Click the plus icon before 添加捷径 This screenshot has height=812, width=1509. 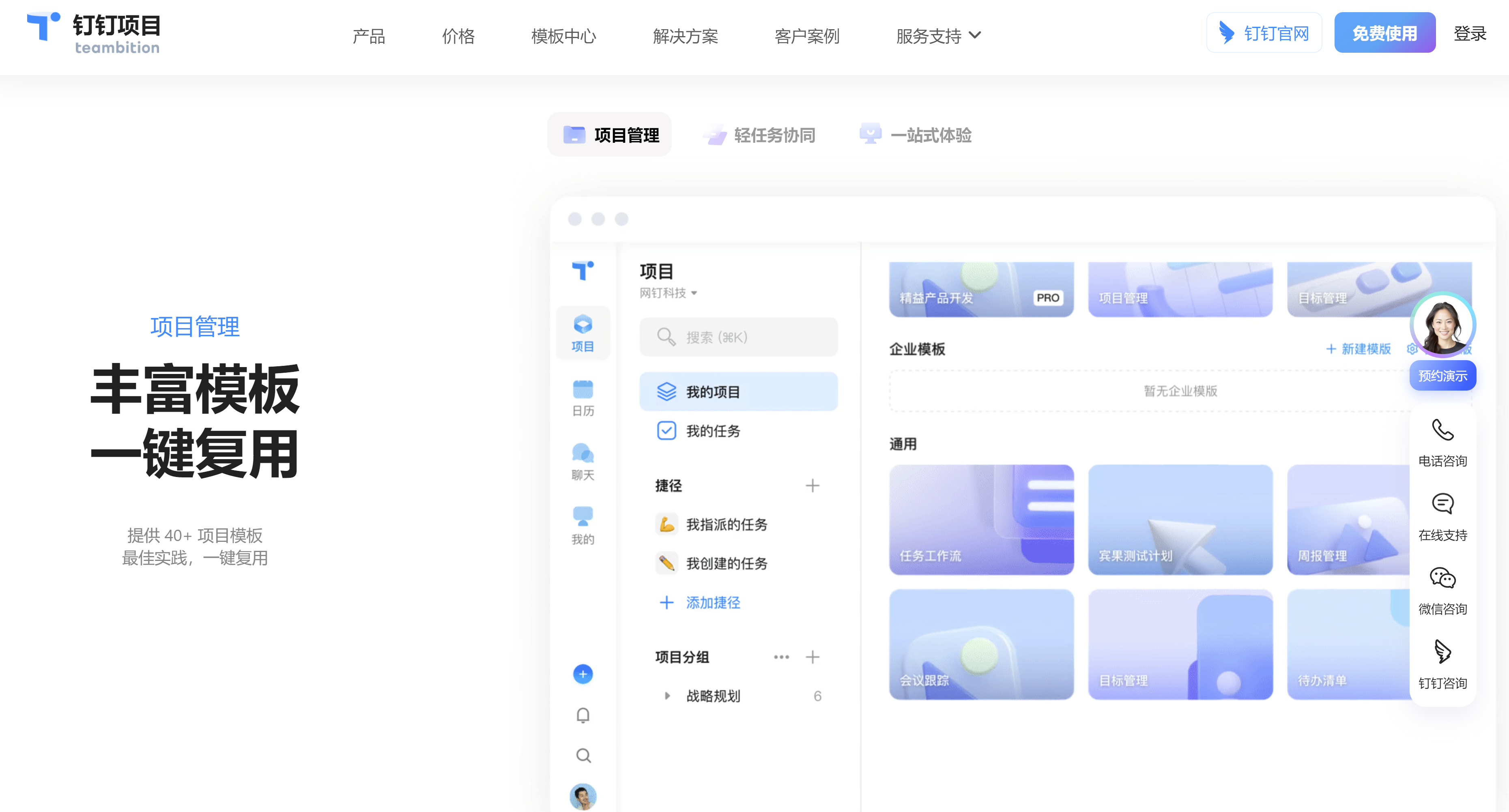[666, 603]
